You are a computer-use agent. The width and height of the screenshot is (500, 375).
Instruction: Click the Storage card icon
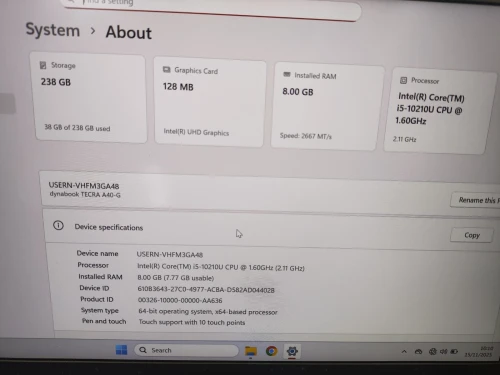[43, 65]
